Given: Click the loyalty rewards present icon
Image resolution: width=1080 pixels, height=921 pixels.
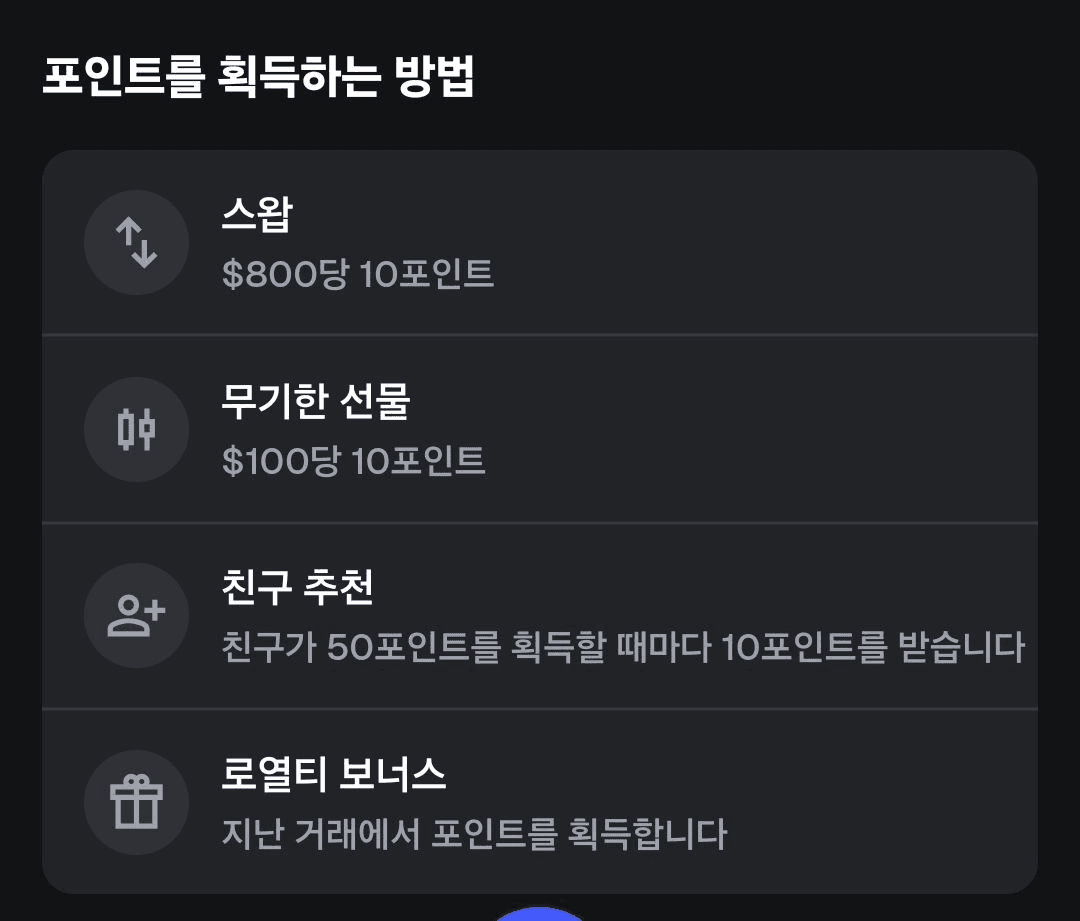Looking at the screenshot, I should [x=136, y=802].
